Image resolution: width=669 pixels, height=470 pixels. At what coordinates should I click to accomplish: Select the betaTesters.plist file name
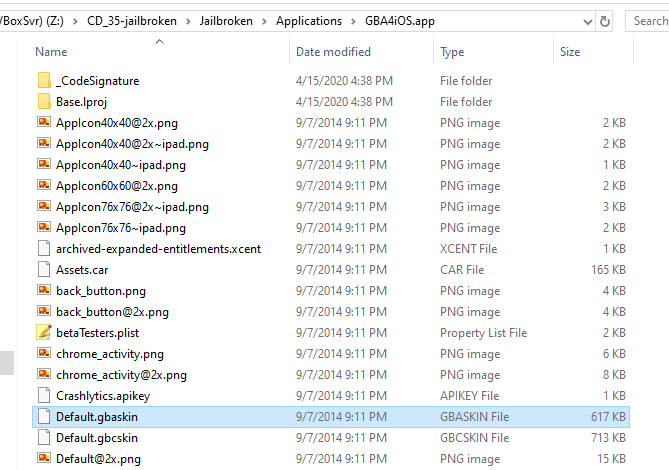tap(98, 333)
